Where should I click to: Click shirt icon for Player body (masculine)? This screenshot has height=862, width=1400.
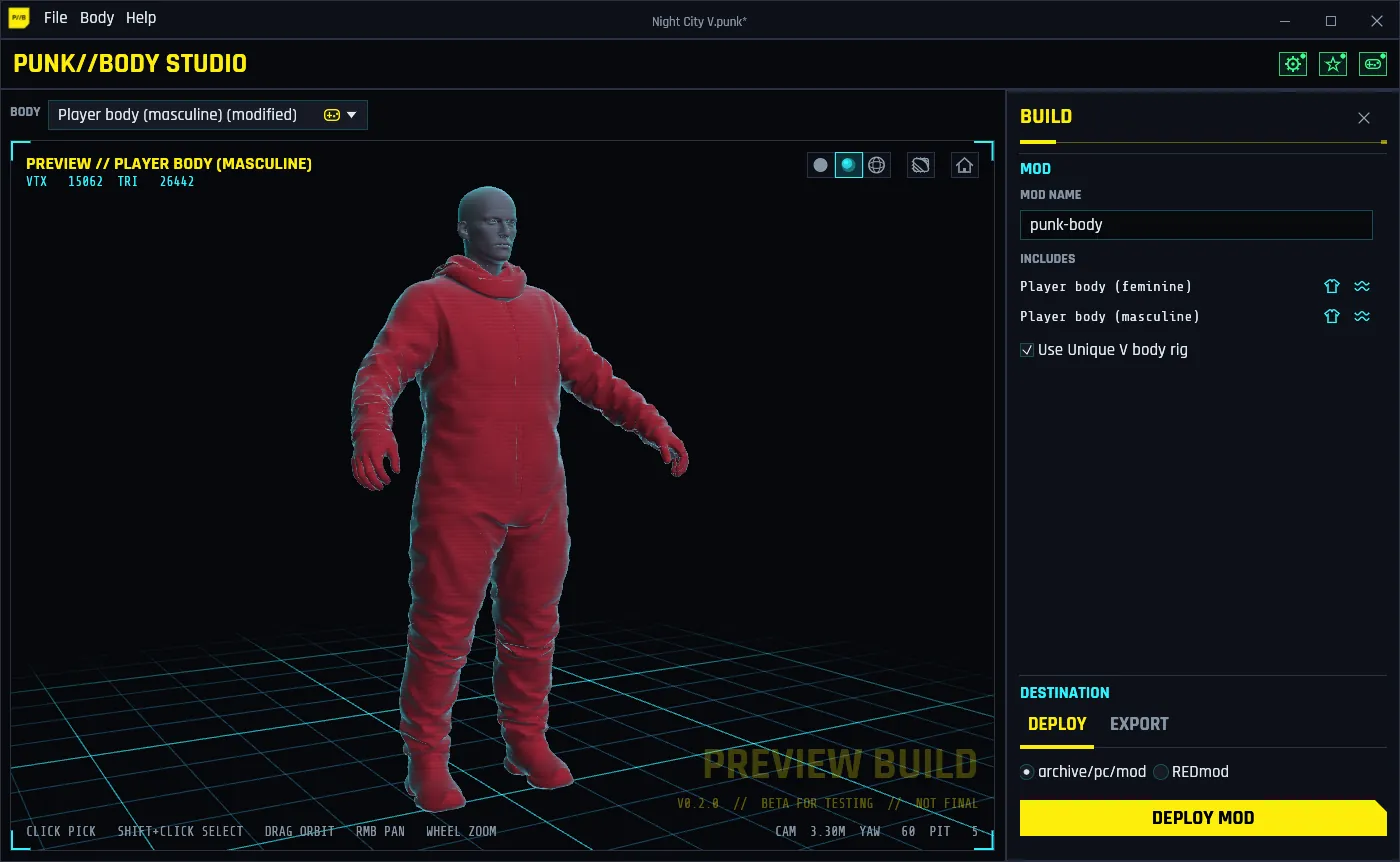click(x=1332, y=316)
